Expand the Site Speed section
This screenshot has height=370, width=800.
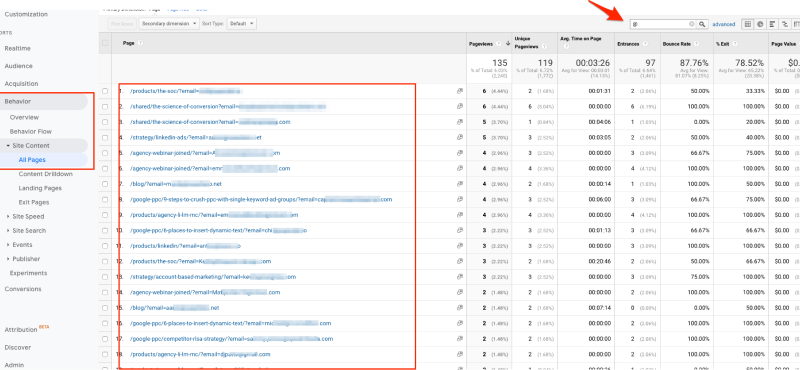8,216
